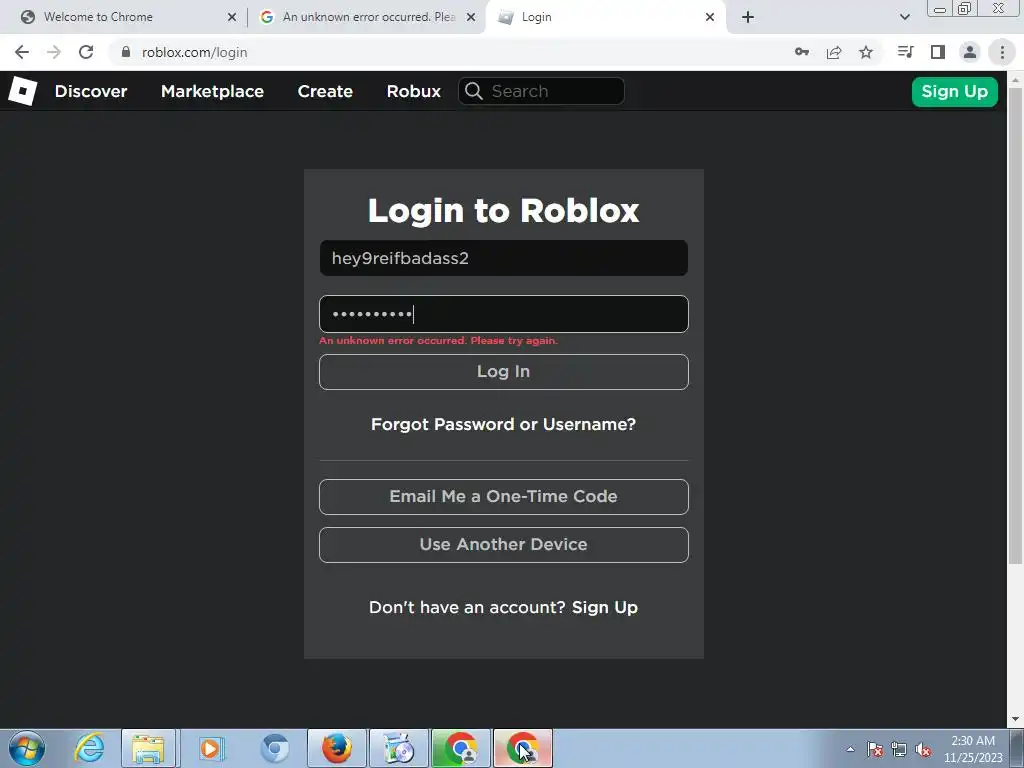Open Create in the Roblox navbar
Screen dimensions: 1024x768
[x=325, y=91]
